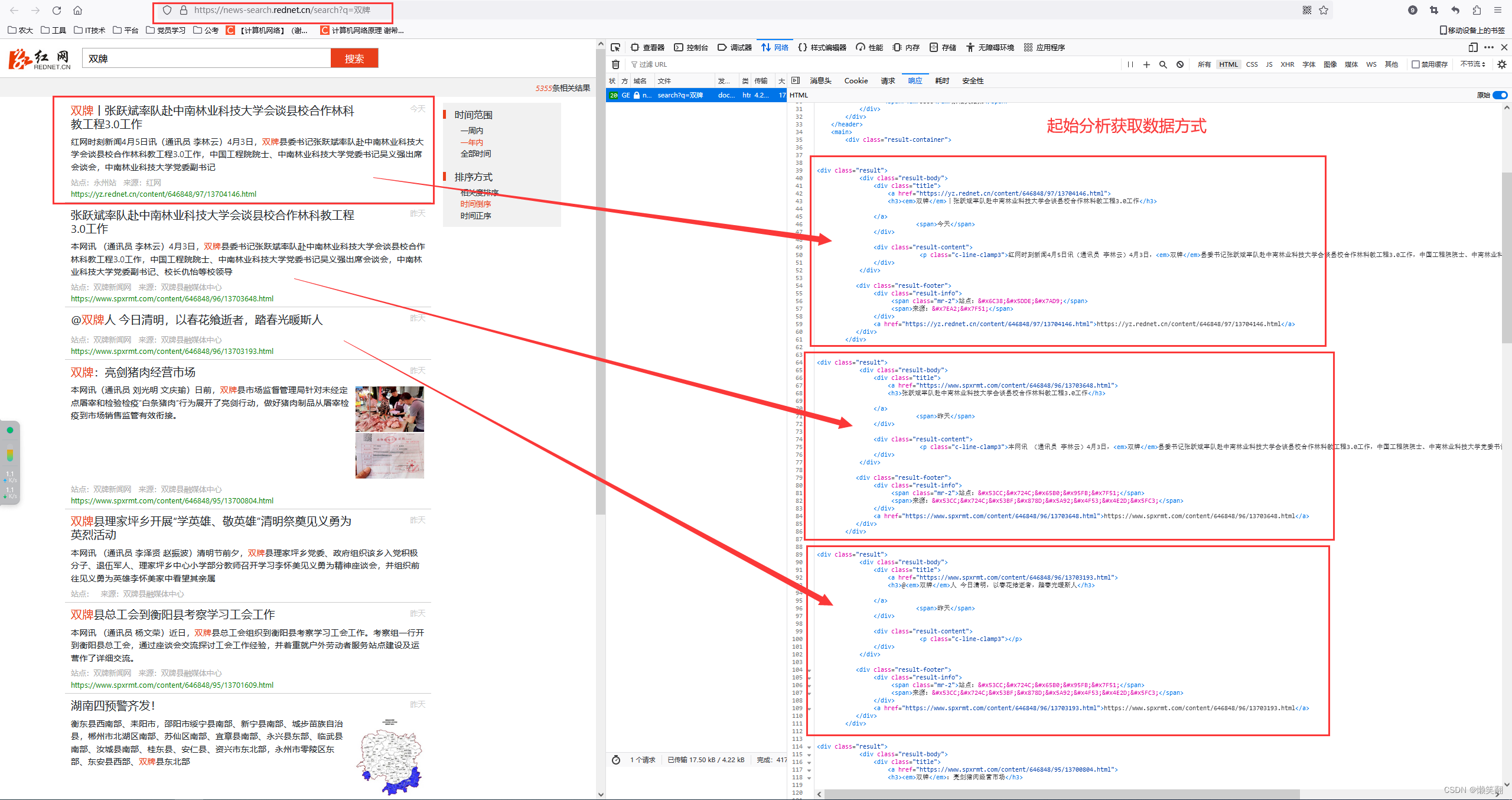Bookmark this page with the star icon
This screenshot has height=800, width=1512.
[x=1324, y=10]
